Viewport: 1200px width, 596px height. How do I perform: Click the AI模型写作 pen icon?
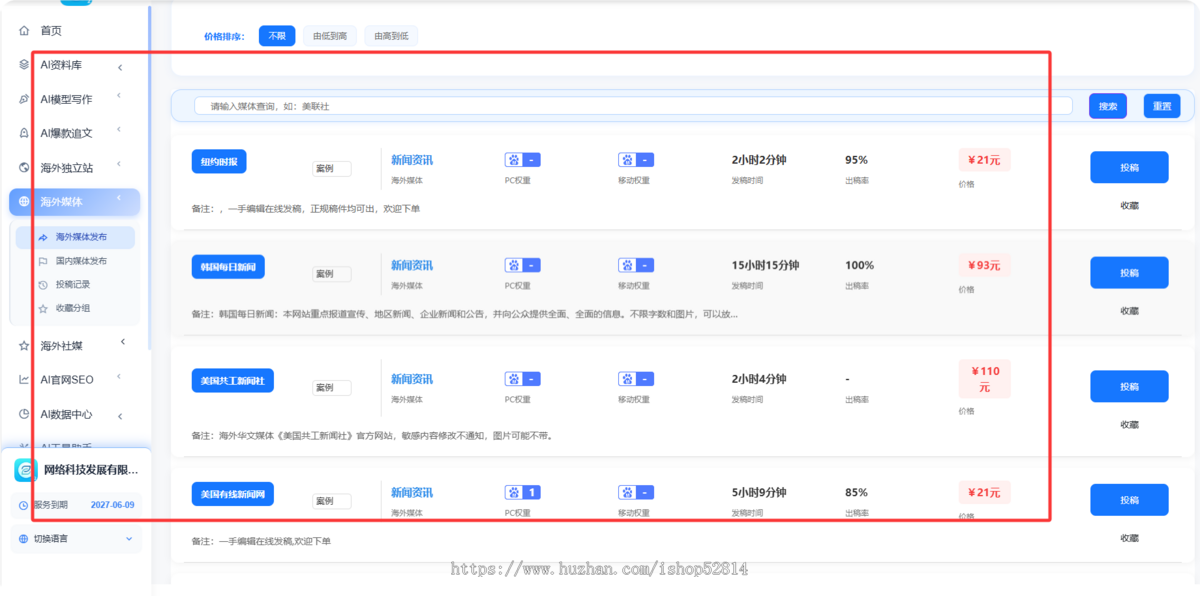tap(24, 99)
